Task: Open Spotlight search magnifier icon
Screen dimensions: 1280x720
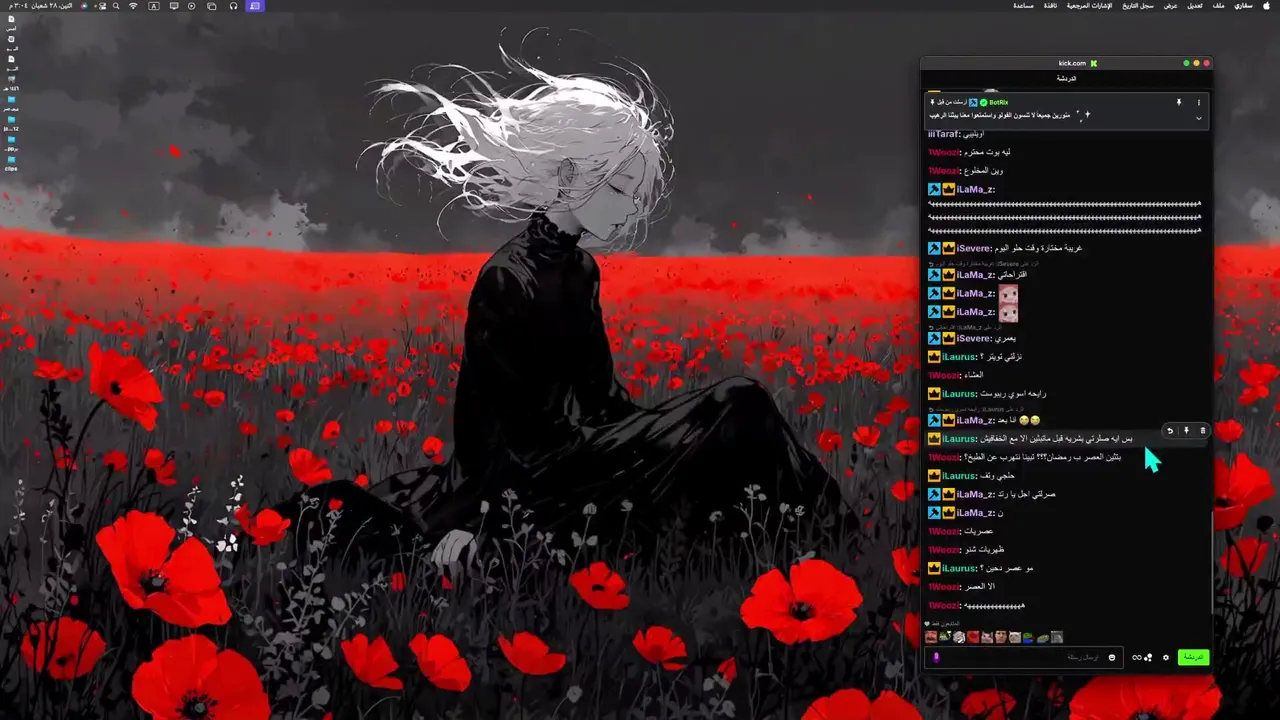Action: 116,6
